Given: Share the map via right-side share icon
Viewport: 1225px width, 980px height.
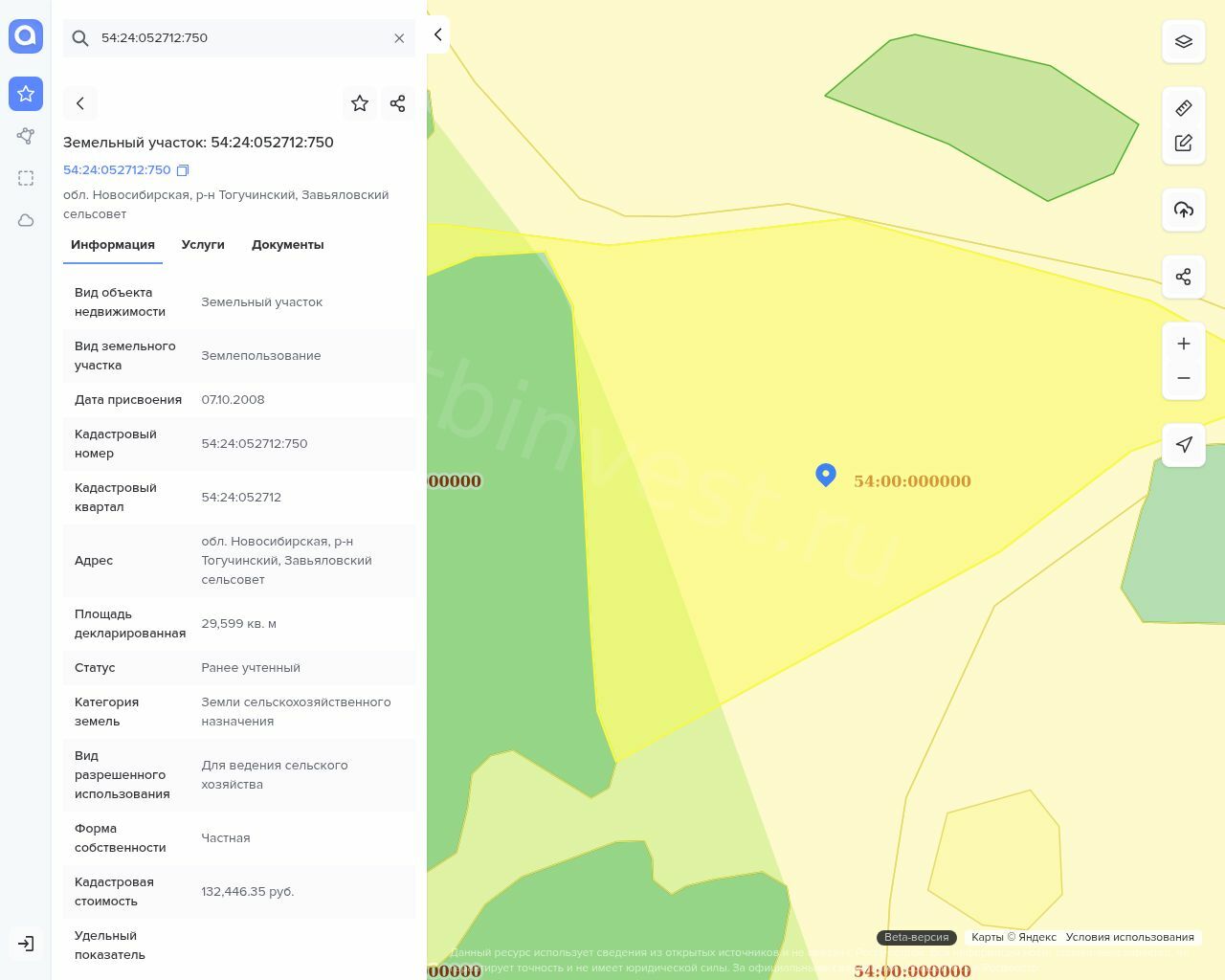Looking at the screenshot, I should coord(1184,277).
